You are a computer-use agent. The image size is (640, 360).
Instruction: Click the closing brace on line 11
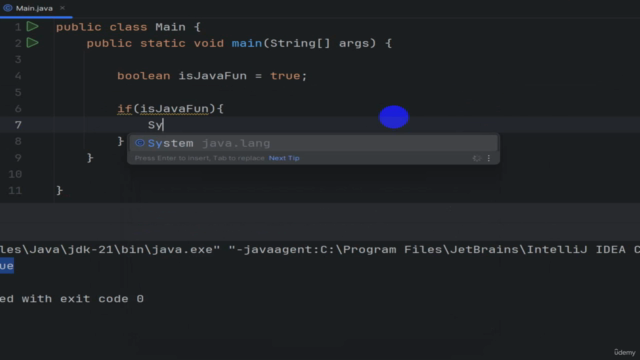point(60,190)
